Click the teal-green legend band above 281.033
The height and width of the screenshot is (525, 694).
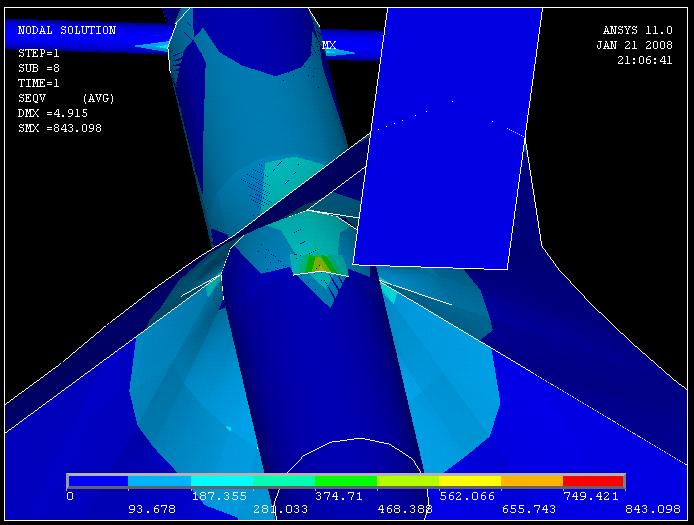284,481
